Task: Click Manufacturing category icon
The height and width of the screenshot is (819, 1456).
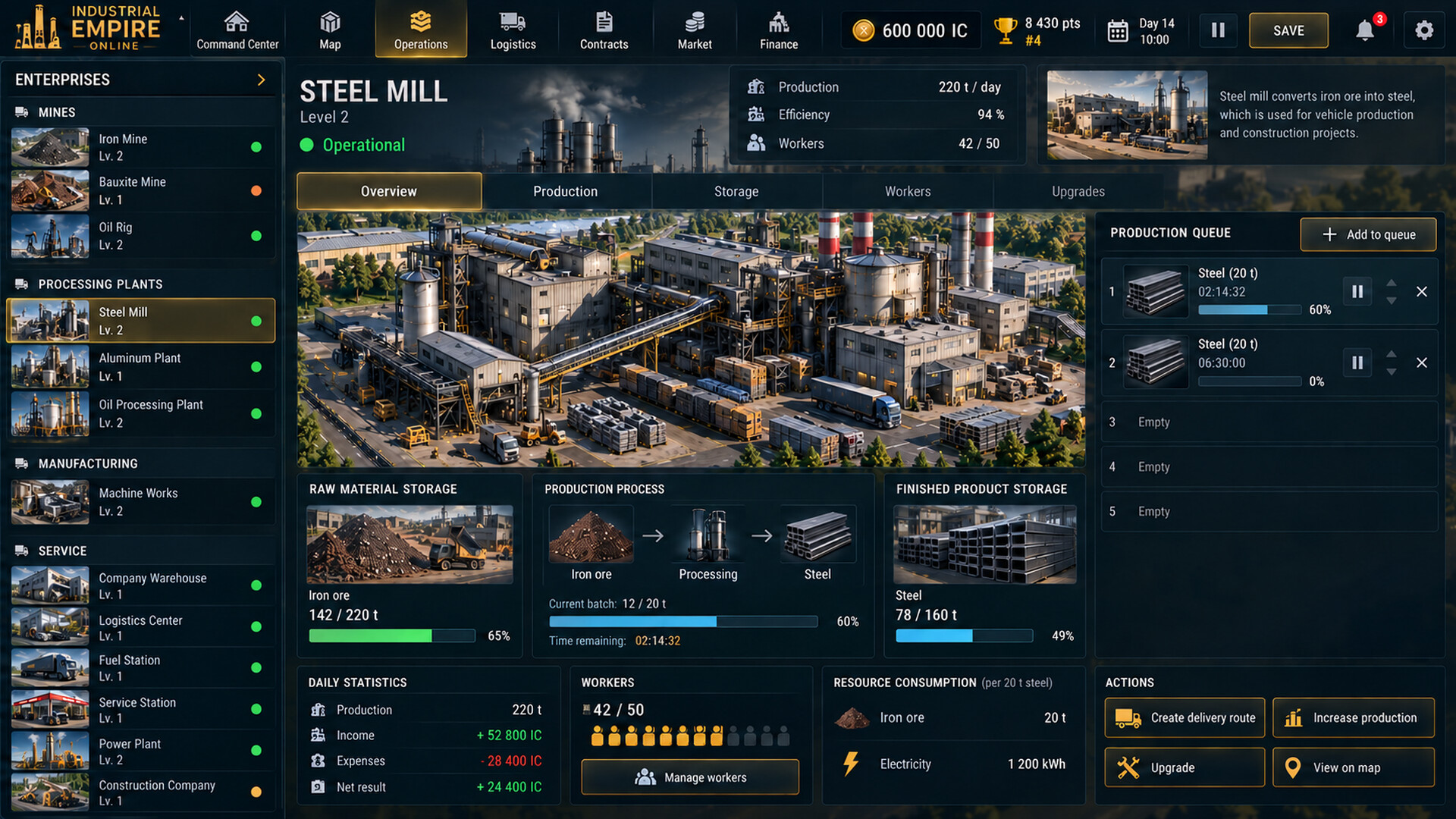Action: pos(21,463)
